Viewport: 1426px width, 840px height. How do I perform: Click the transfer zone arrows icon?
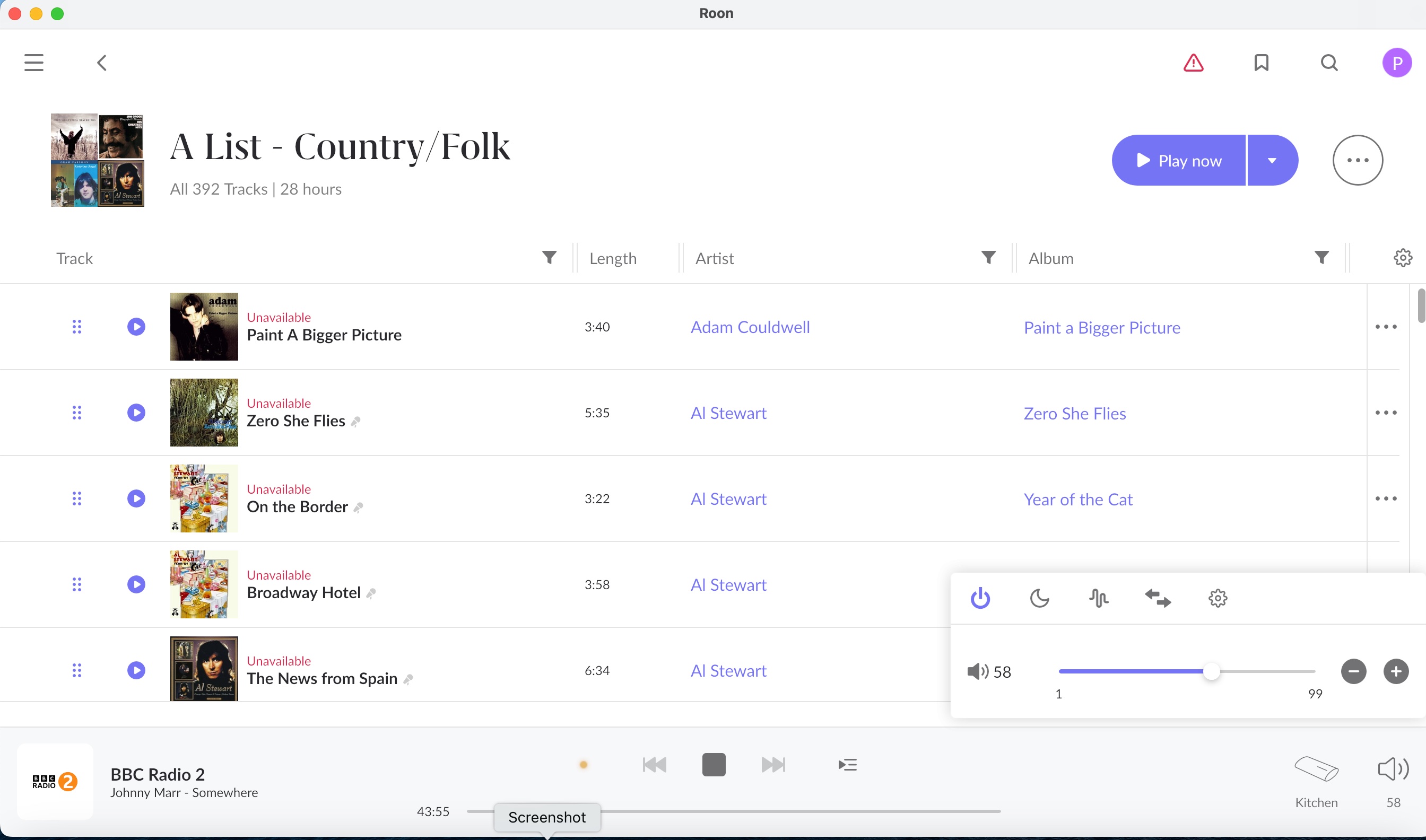click(x=1158, y=598)
